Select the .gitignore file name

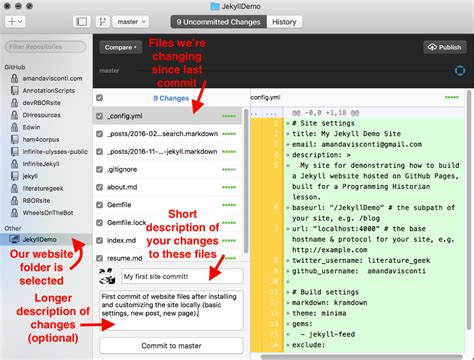(x=122, y=169)
